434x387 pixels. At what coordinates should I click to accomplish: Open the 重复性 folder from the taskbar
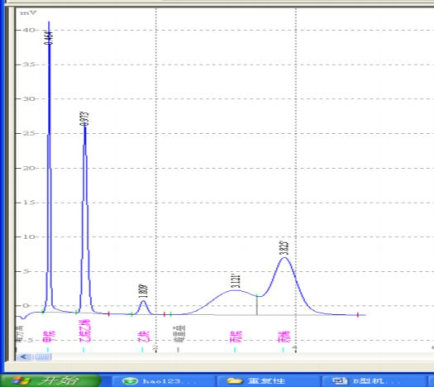pyautogui.click(x=267, y=381)
